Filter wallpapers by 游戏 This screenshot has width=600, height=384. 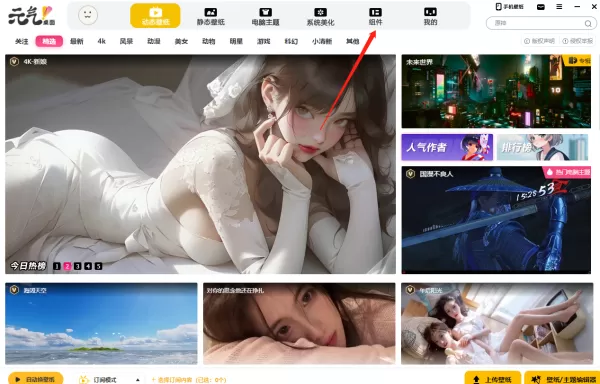[264, 41]
